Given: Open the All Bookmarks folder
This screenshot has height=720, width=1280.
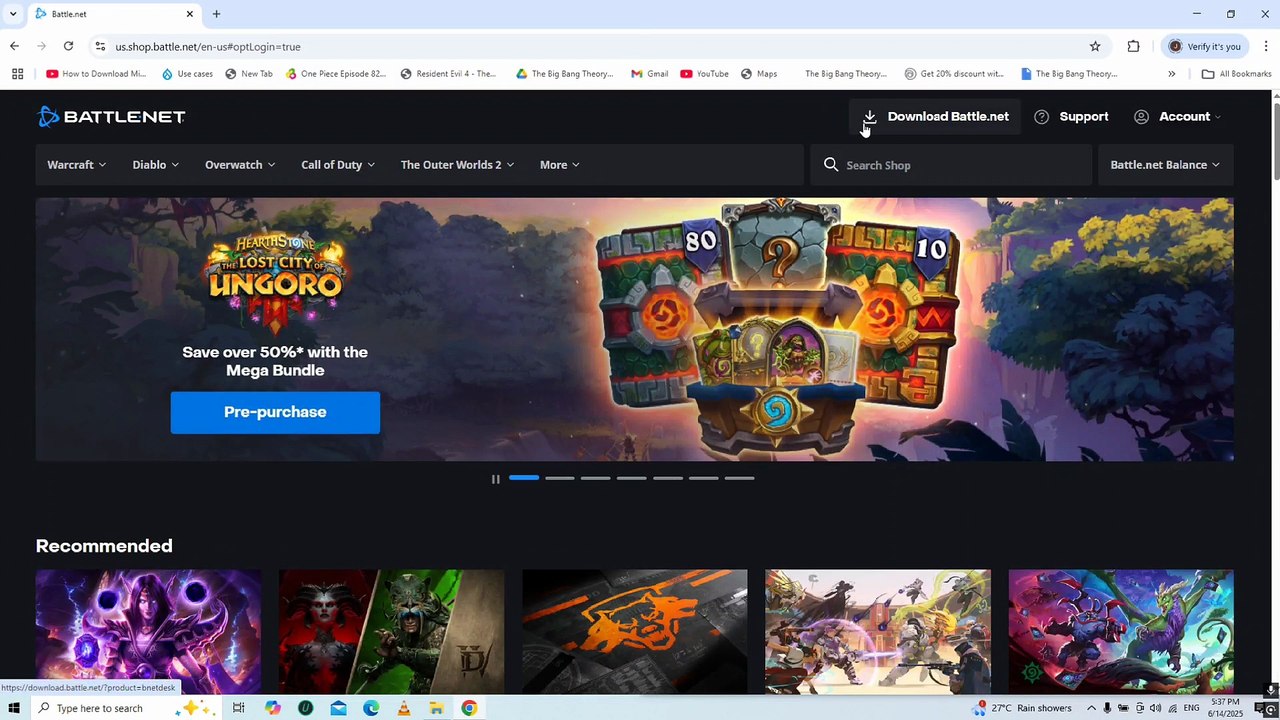Looking at the screenshot, I should (x=1236, y=74).
